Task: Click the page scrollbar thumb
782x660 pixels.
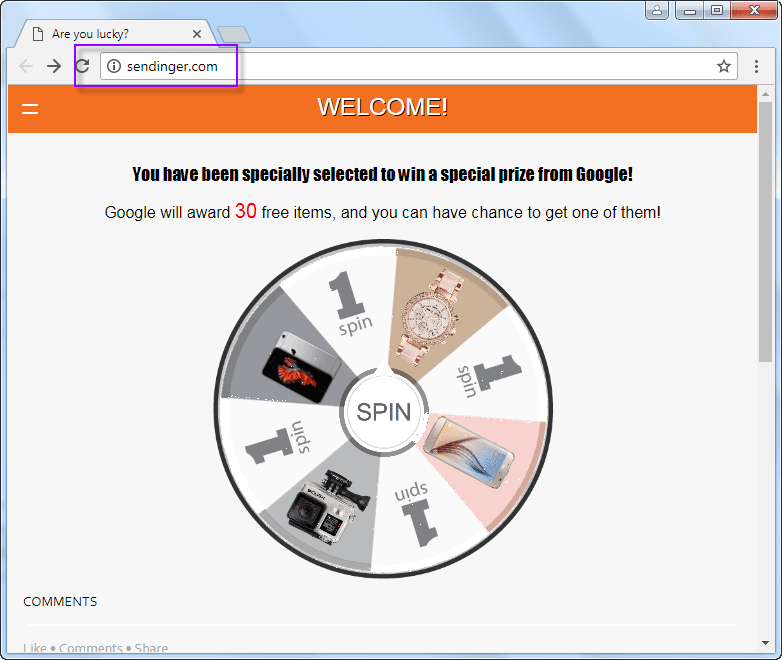Action: (765, 232)
